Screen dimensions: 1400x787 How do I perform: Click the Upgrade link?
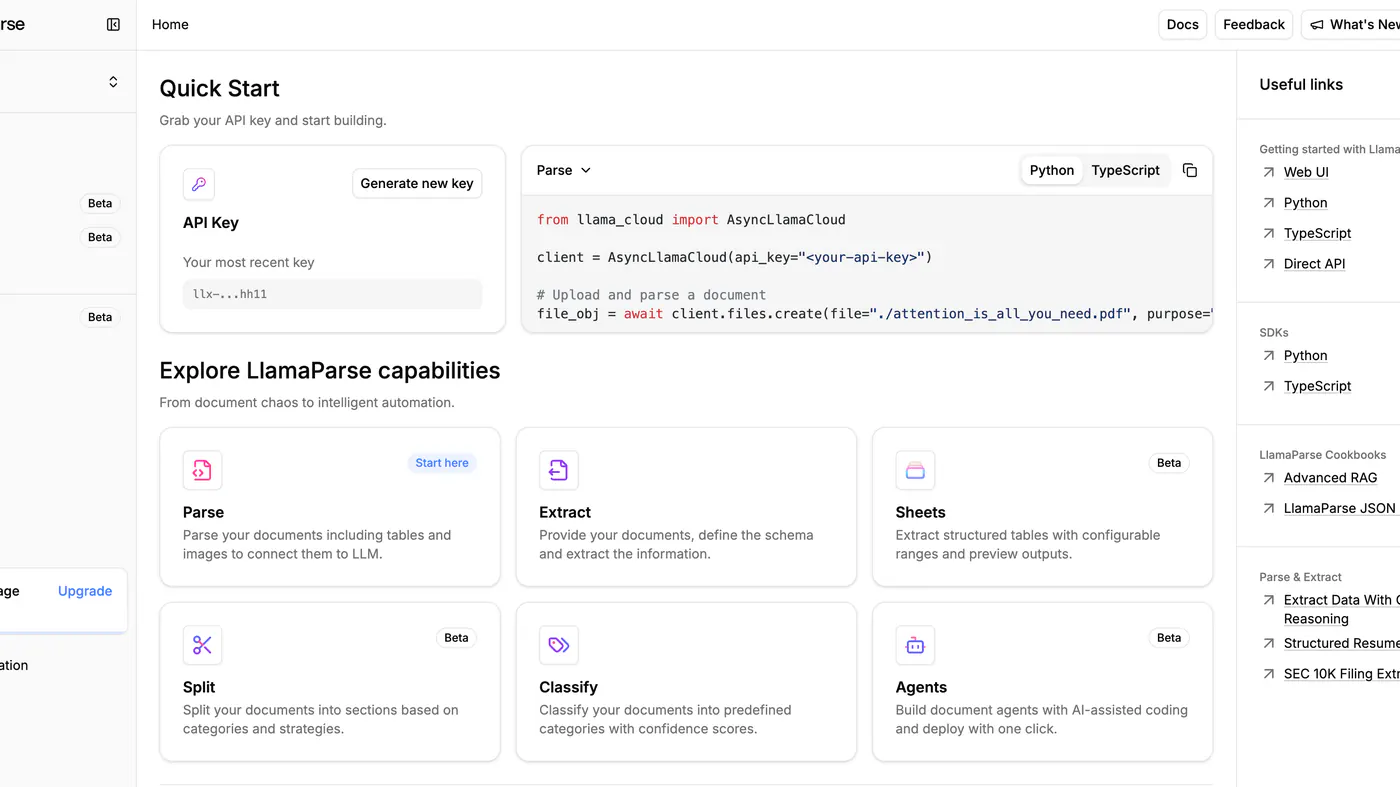coord(85,591)
